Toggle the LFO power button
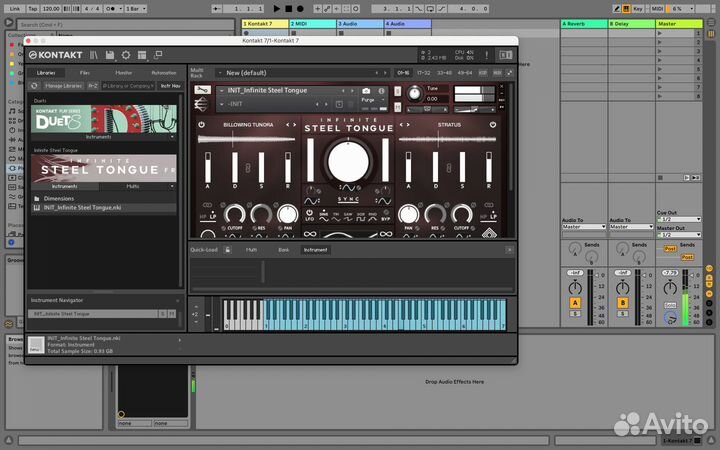Screen dimensions: 720x450 click(x=309, y=213)
